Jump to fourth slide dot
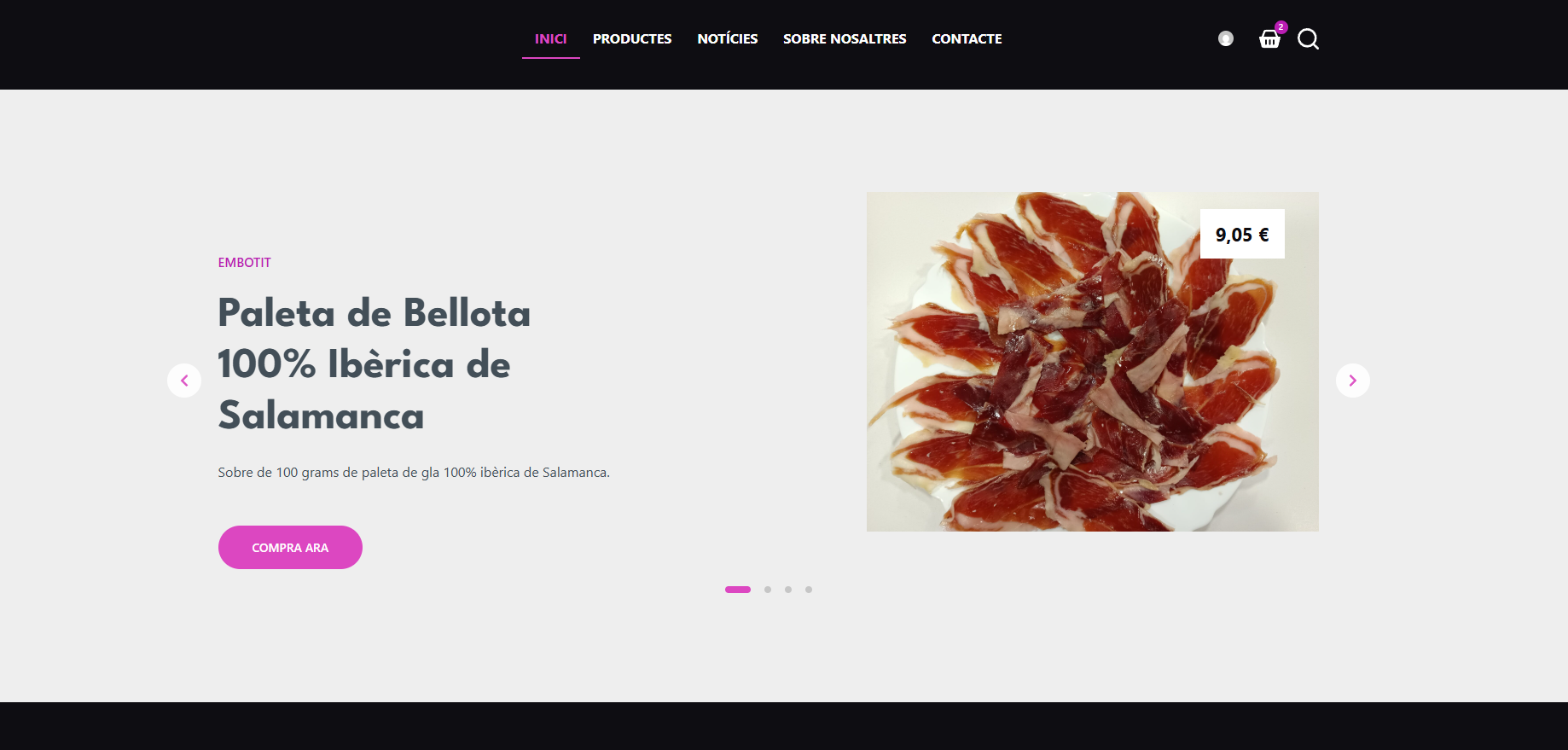Image resolution: width=1568 pixels, height=750 pixels. tap(809, 590)
